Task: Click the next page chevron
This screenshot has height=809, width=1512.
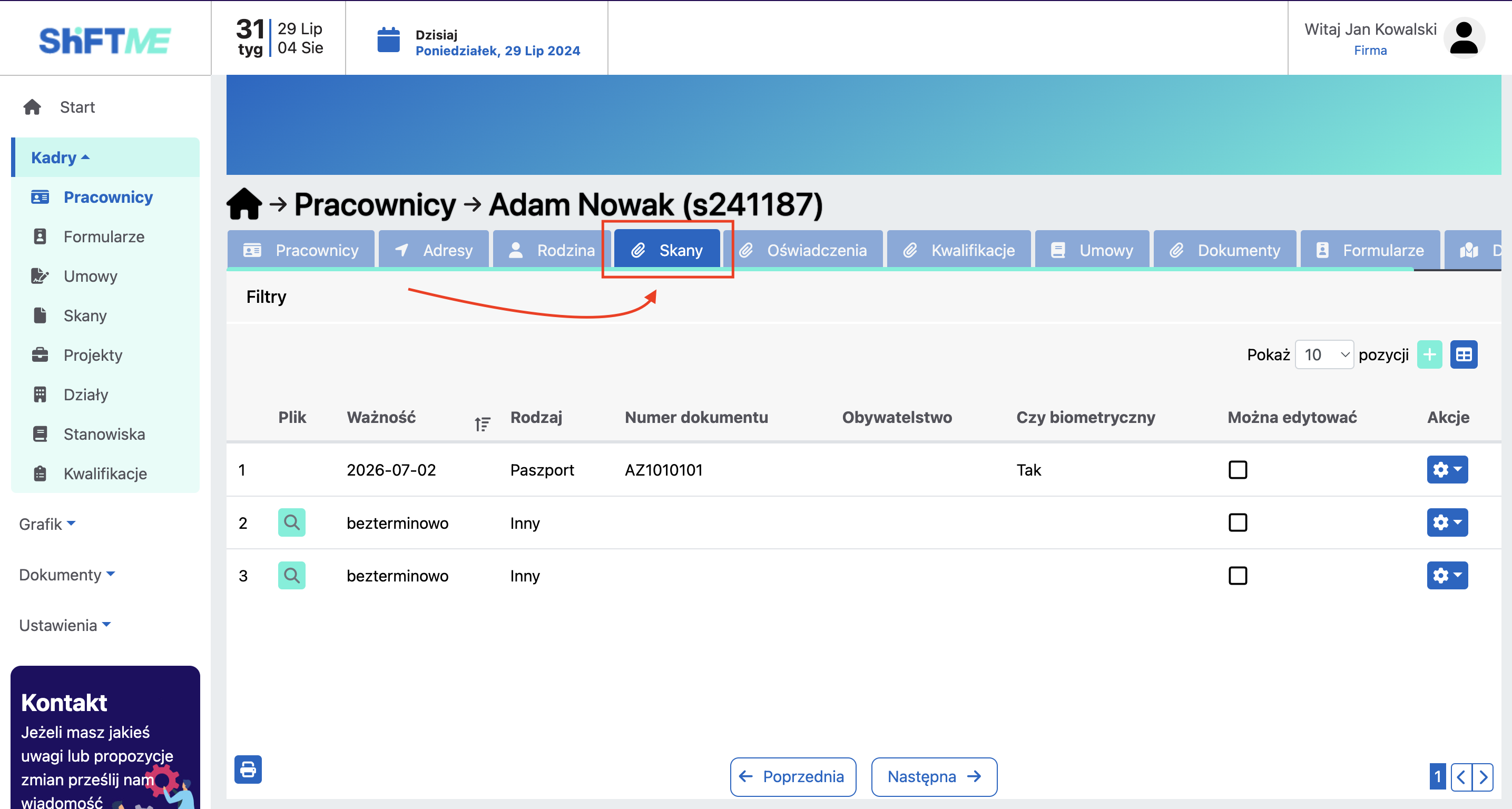Action: click(x=1482, y=777)
